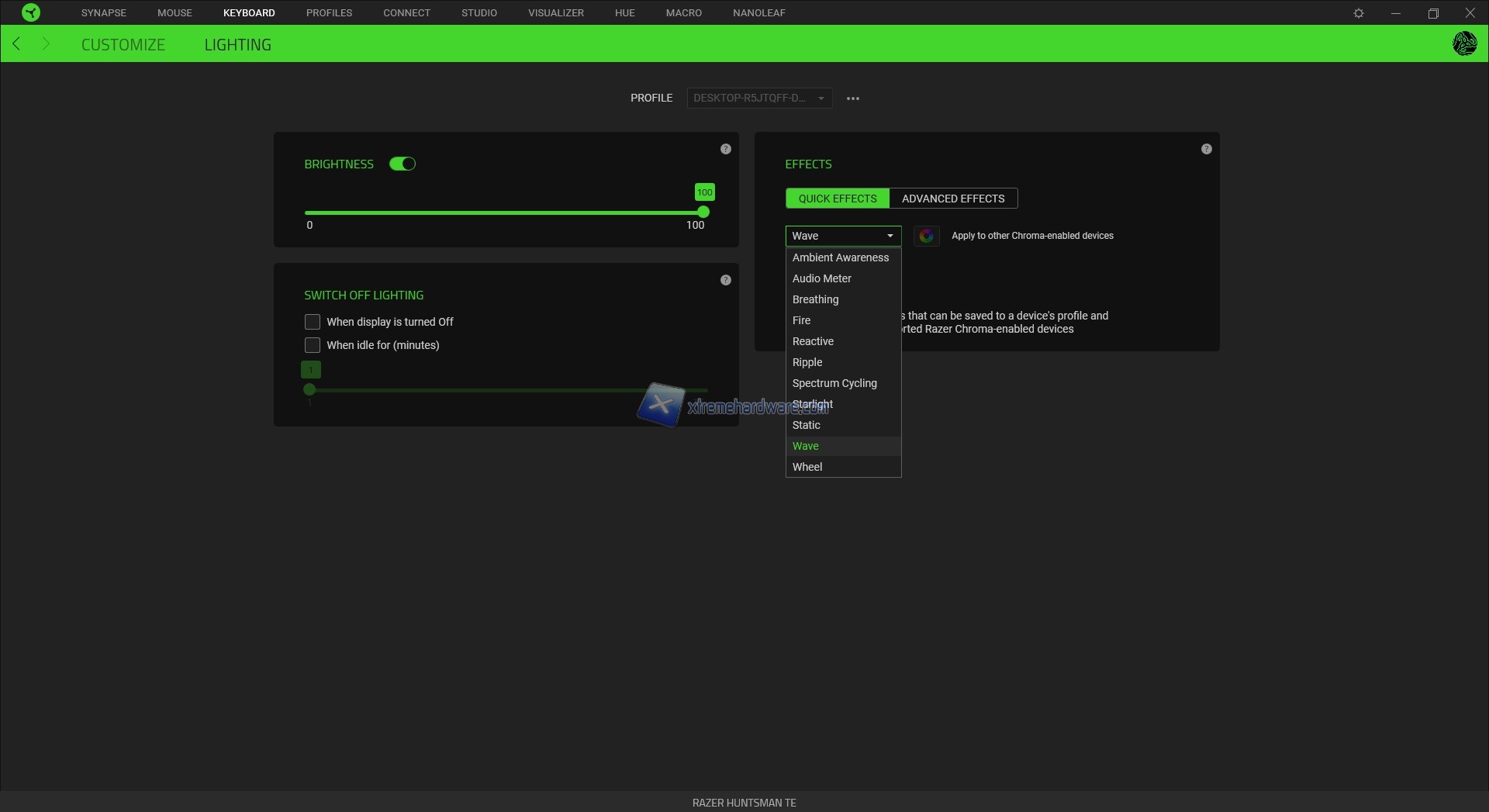
Task: Expand the Profile dropdown
Action: (x=758, y=98)
